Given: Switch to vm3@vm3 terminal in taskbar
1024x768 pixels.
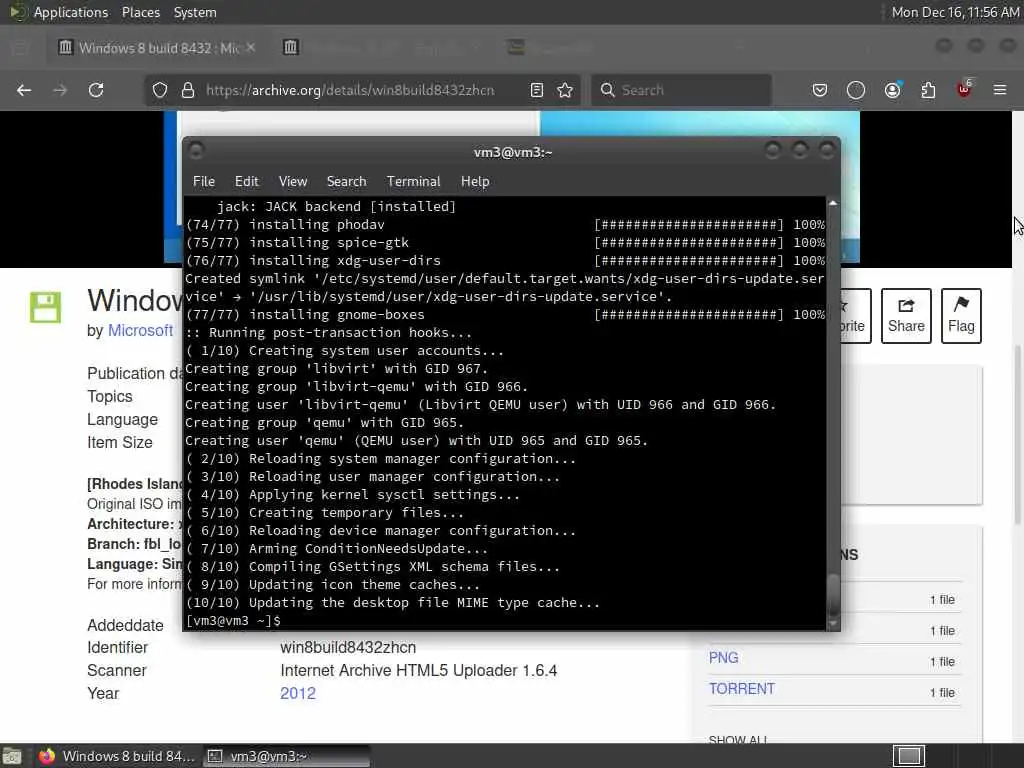Looking at the screenshot, I should point(286,756).
